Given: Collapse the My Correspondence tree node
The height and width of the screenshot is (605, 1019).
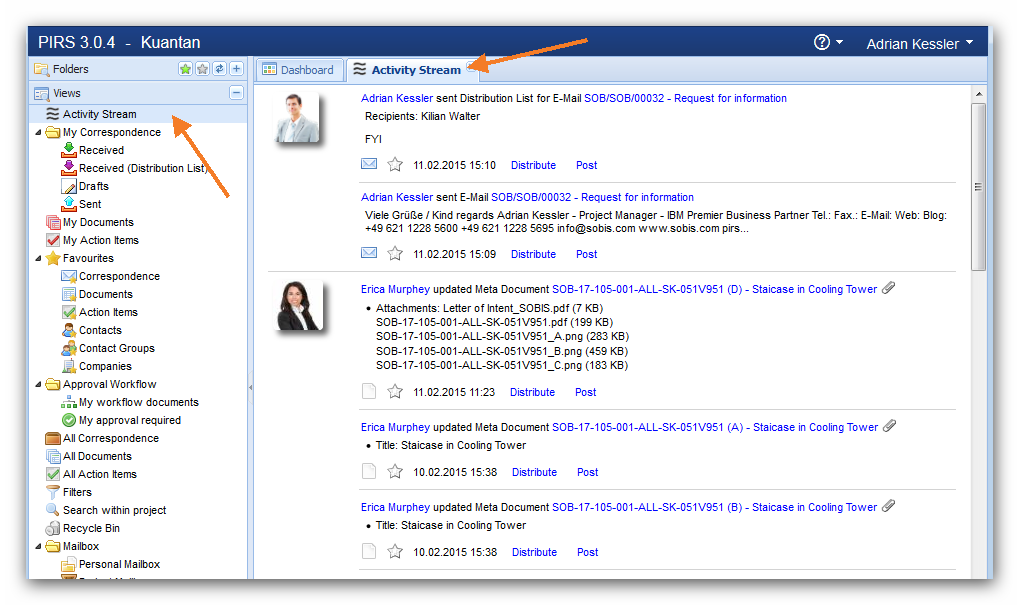Looking at the screenshot, I should [39, 132].
